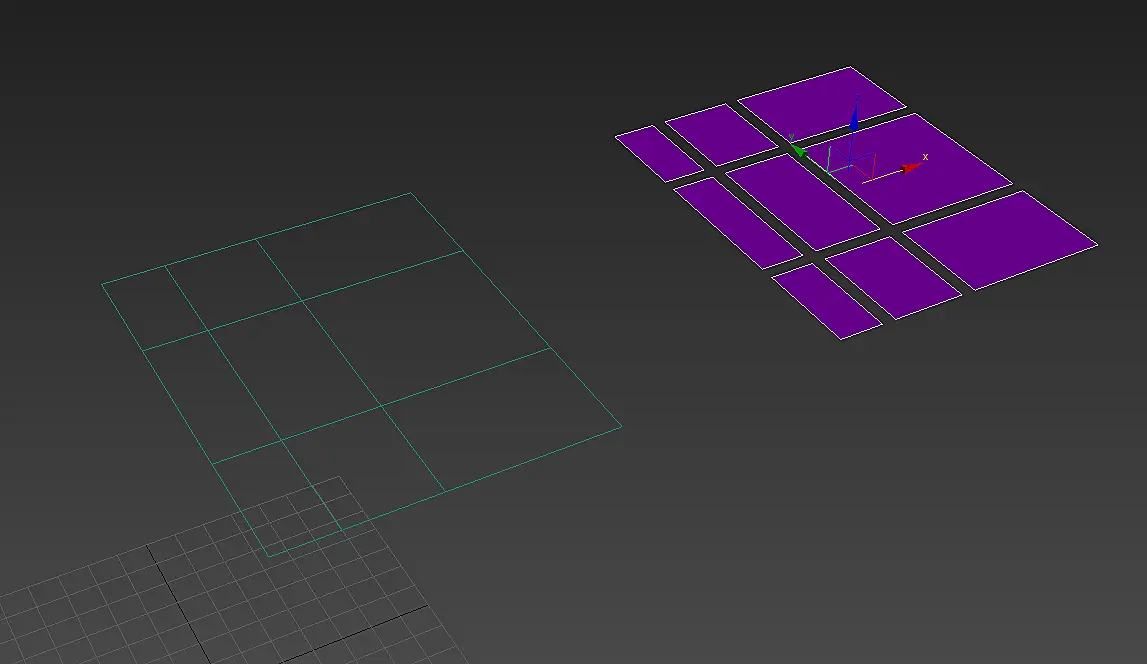Select the center purple polygon of the split grid
The height and width of the screenshot is (664, 1147).
coord(802,203)
